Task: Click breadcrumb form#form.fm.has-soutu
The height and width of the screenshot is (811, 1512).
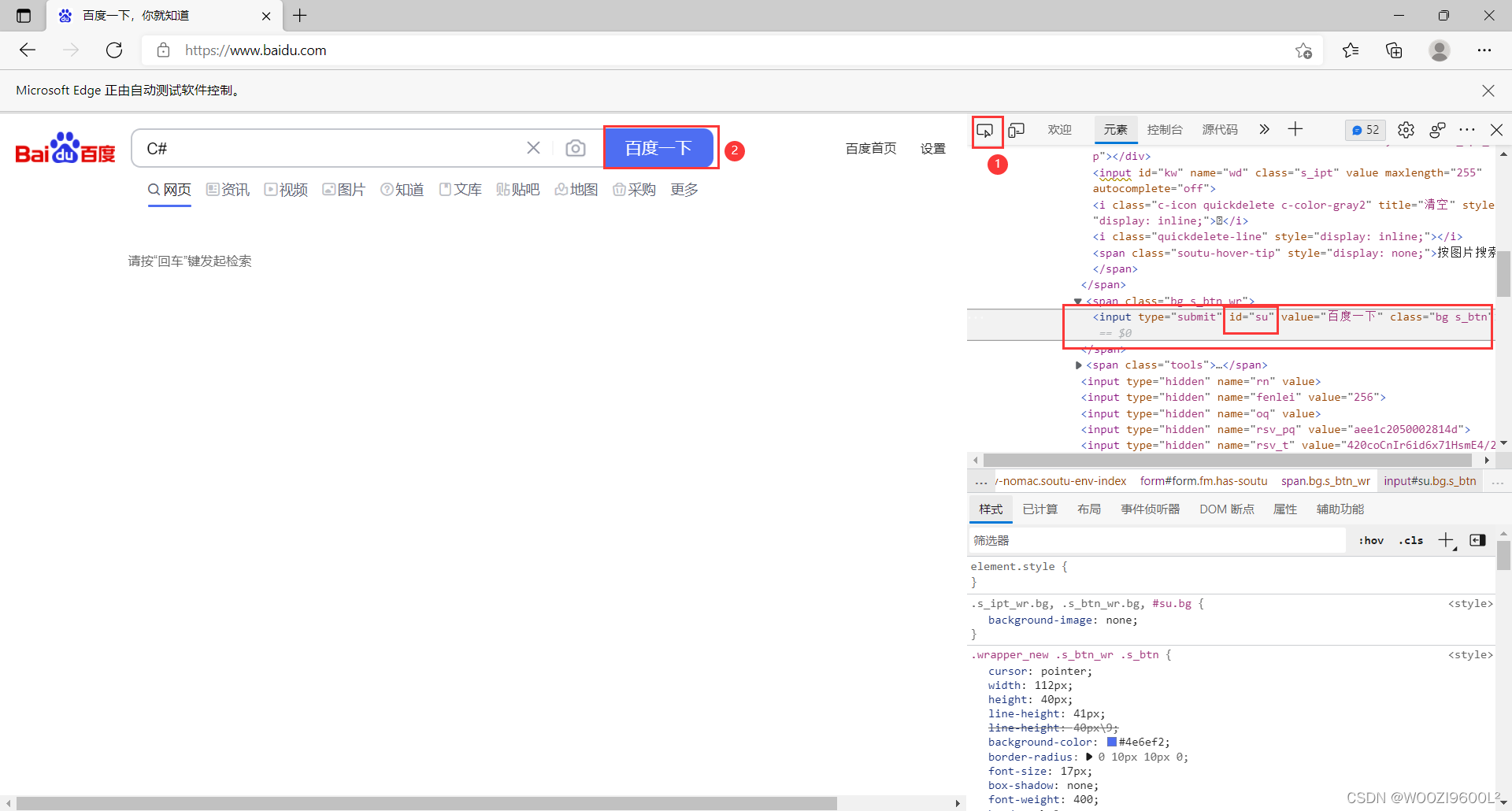Action: pyautogui.click(x=1203, y=481)
